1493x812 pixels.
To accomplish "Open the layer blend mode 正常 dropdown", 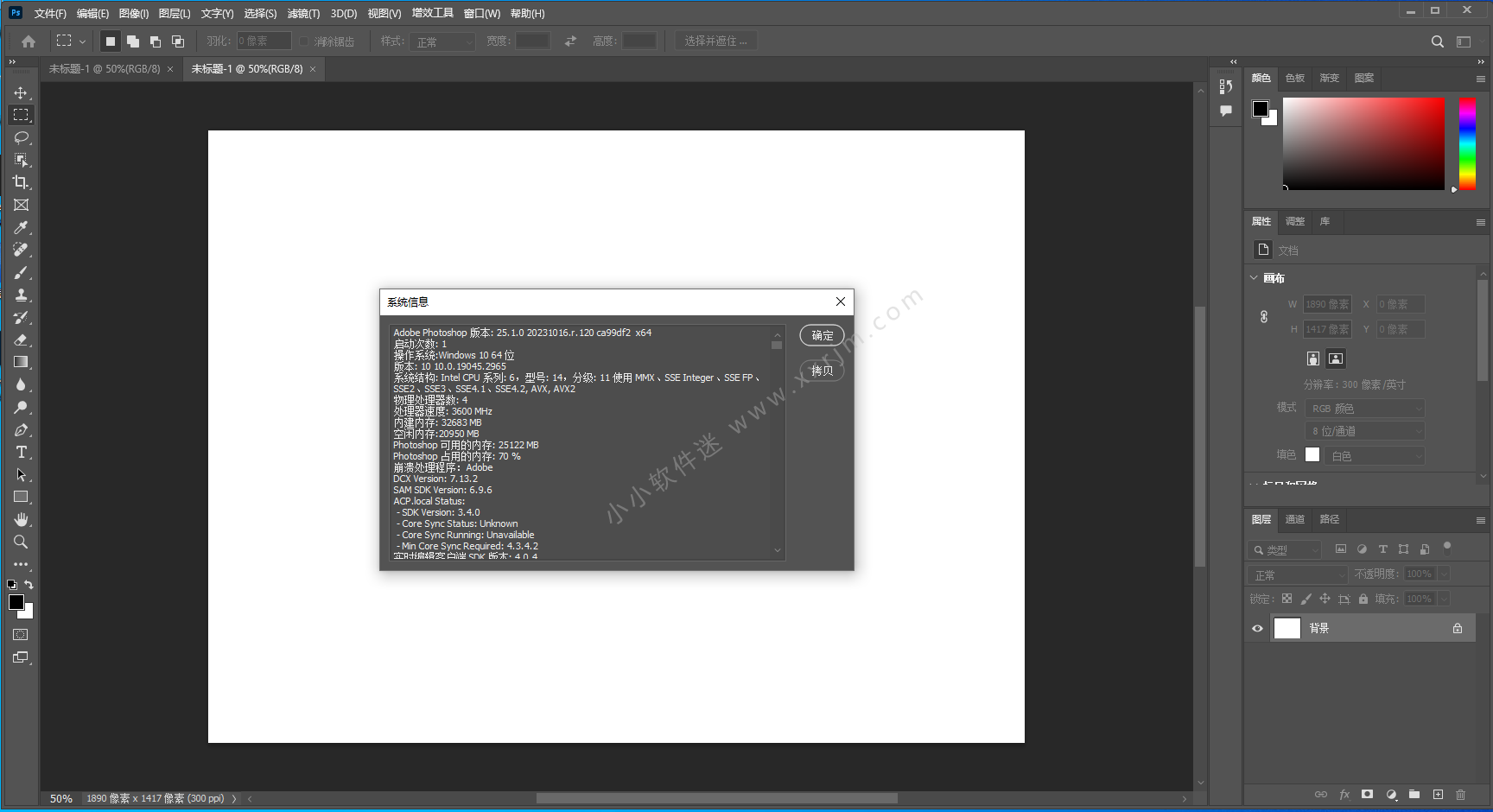I will tap(1298, 575).
